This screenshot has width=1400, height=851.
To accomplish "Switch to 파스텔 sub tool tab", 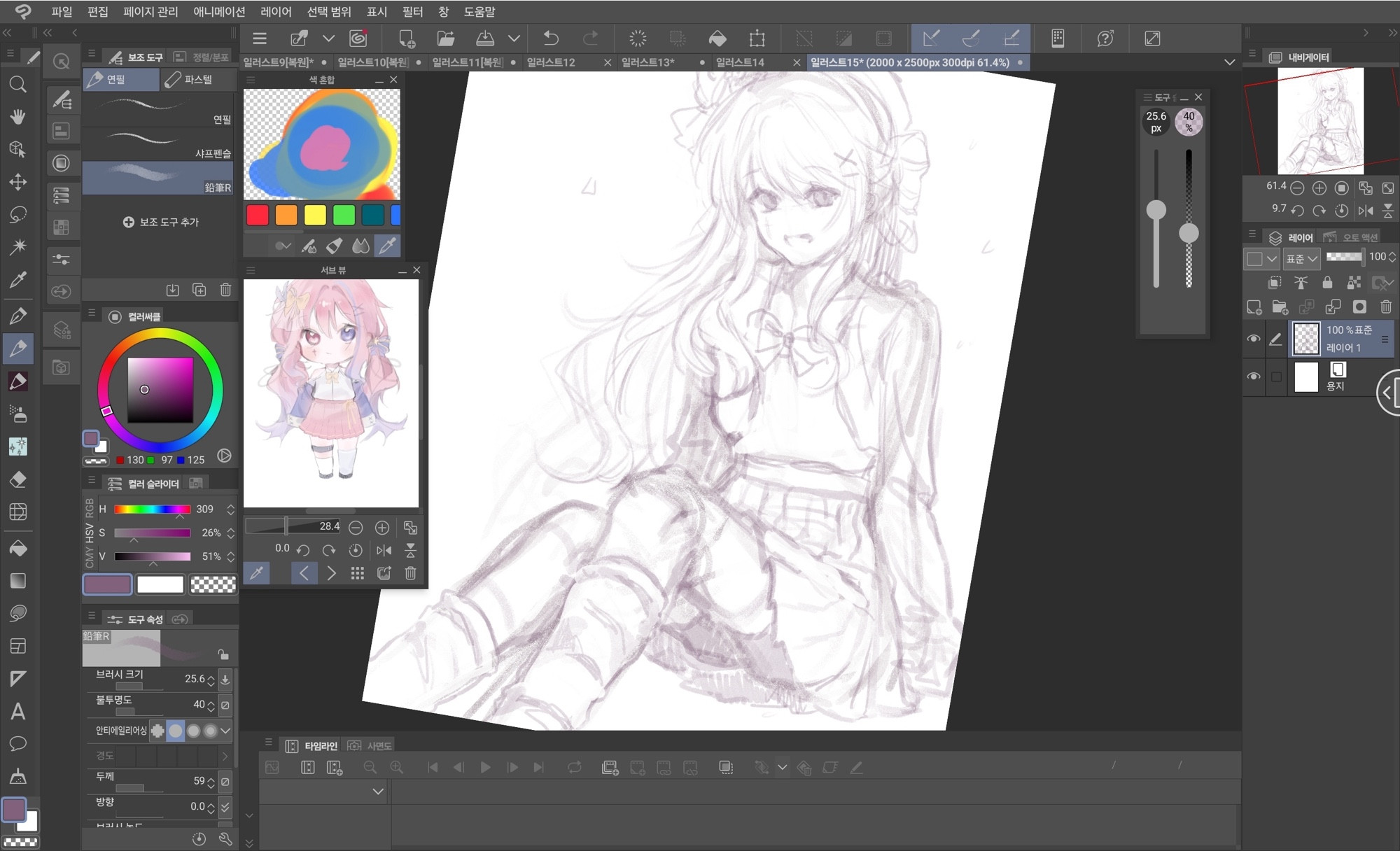I will click(197, 79).
